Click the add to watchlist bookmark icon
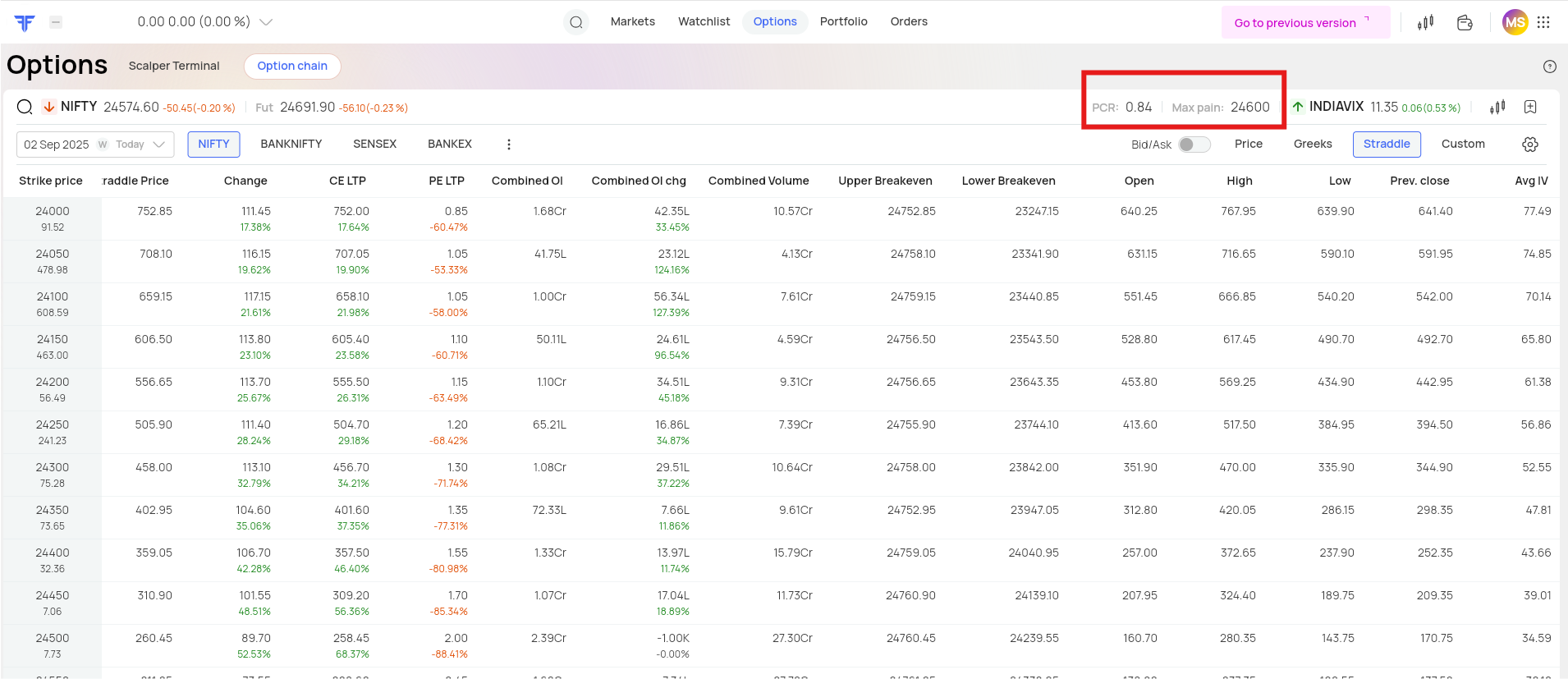 tap(1530, 107)
